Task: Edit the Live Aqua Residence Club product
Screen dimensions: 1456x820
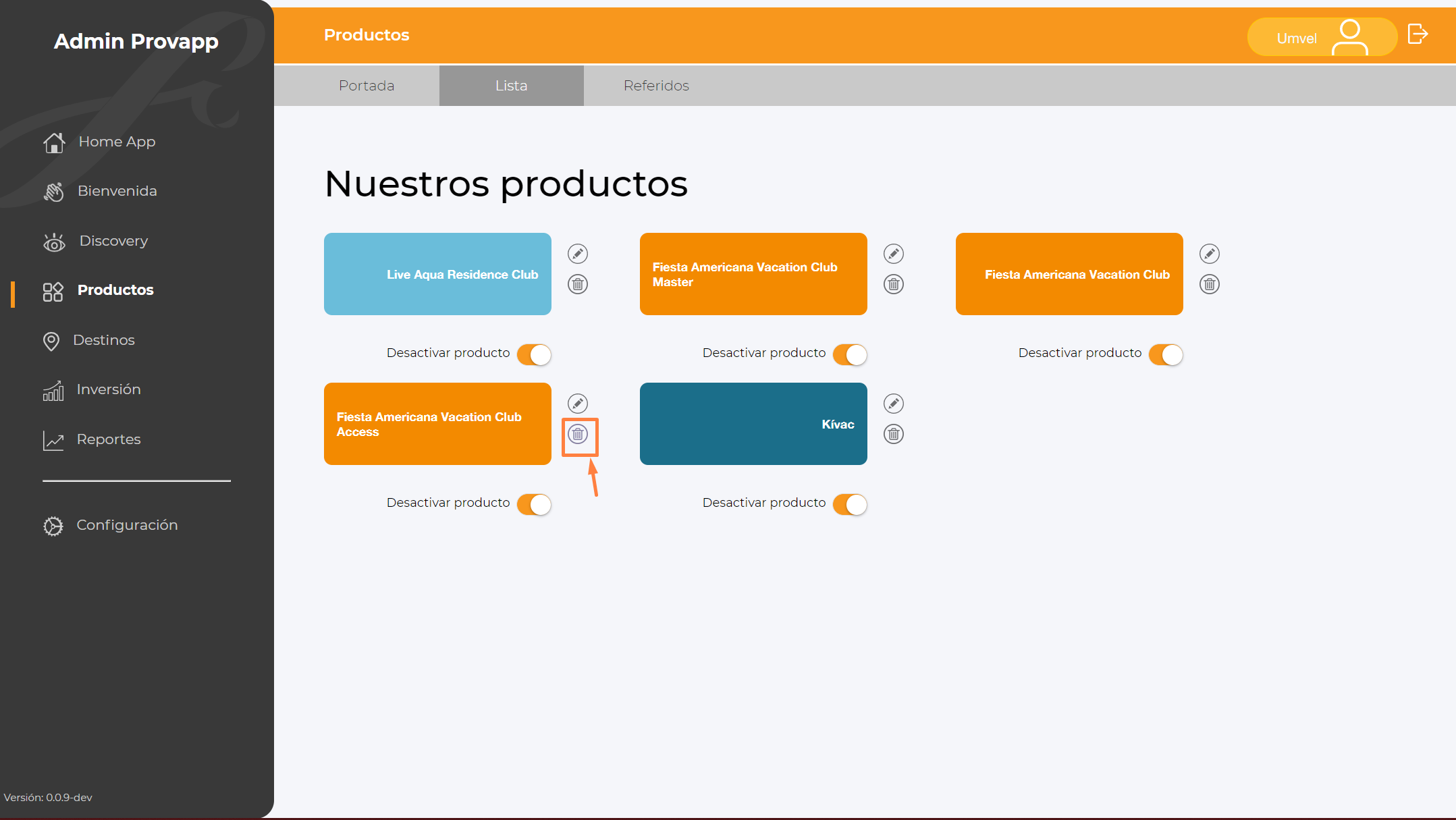Action: point(577,254)
